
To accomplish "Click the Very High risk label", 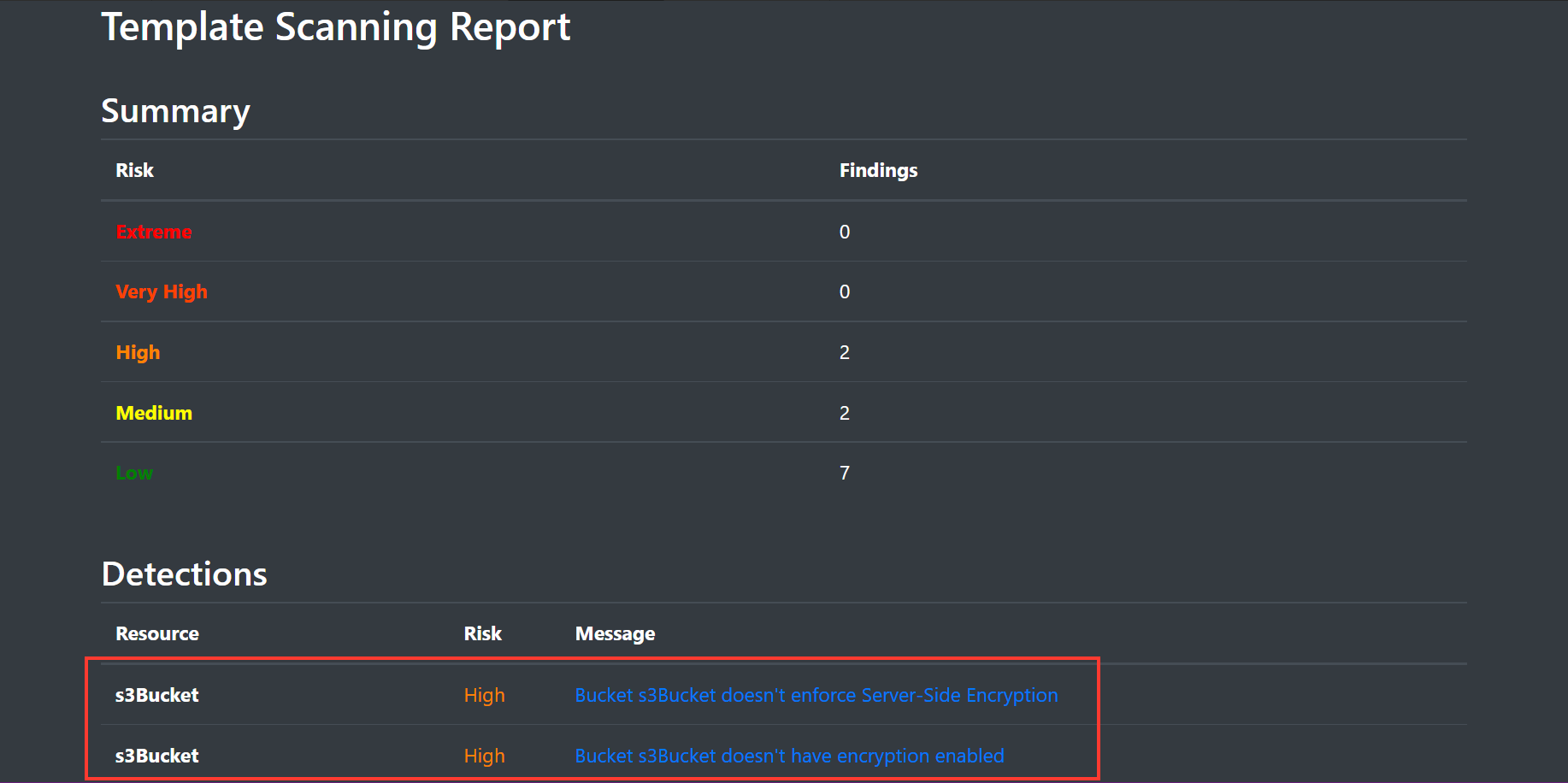I will (162, 292).
